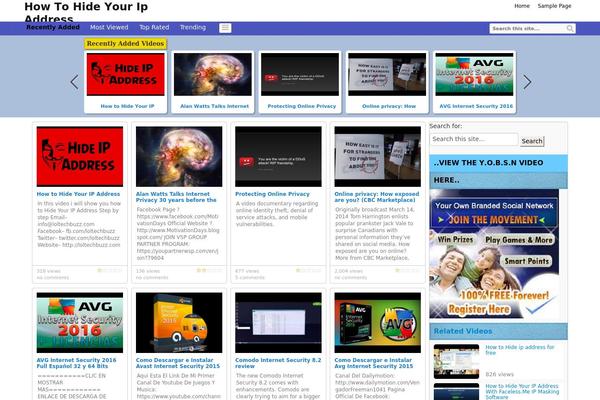This screenshot has height=400, width=600.
Task: Open grid thumbnail AVG Internet Security 2016 Licencias
Action: 80,323
